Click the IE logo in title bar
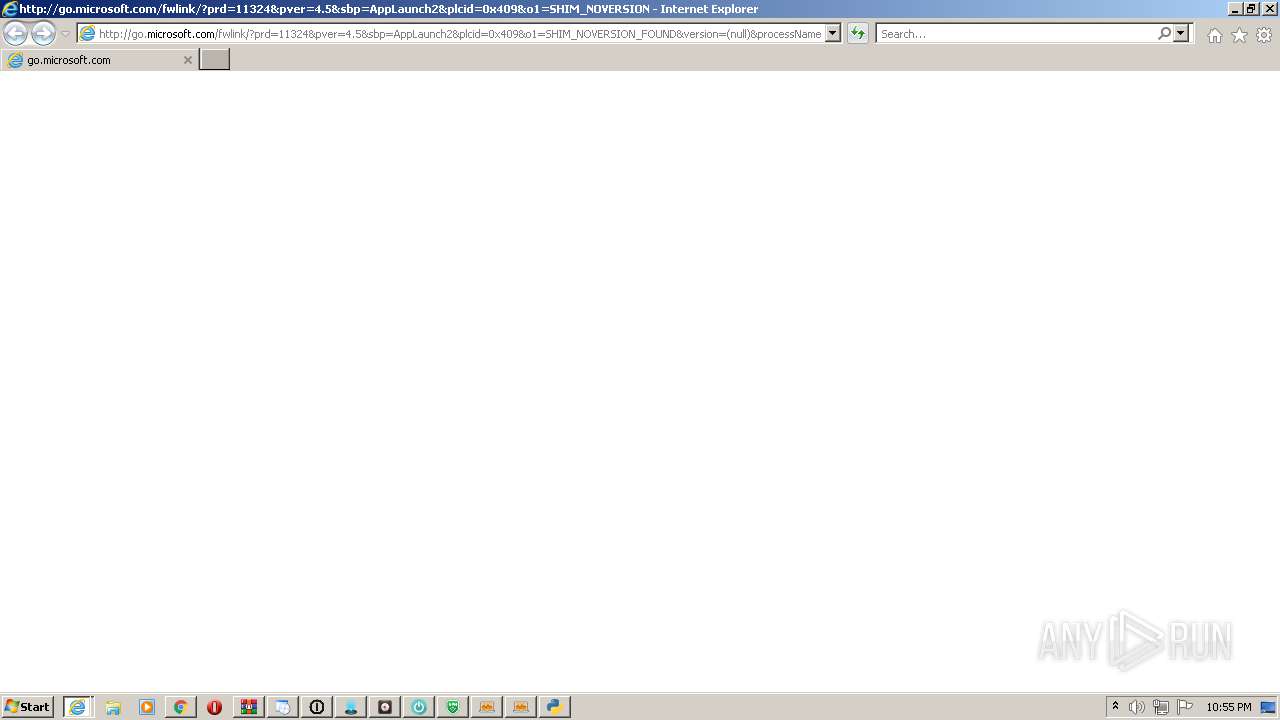1280x720 pixels. 10,9
